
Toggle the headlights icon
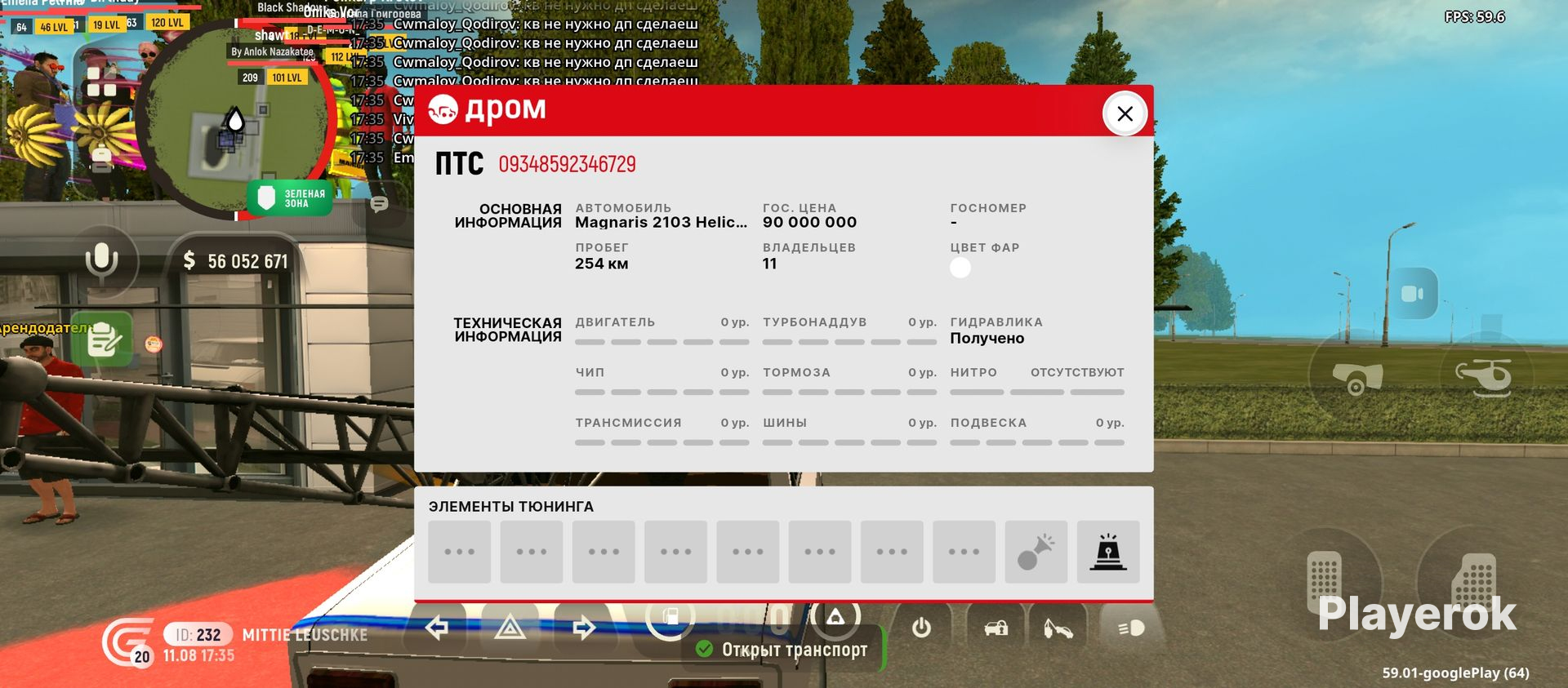pyautogui.click(x=1131, y=628)
